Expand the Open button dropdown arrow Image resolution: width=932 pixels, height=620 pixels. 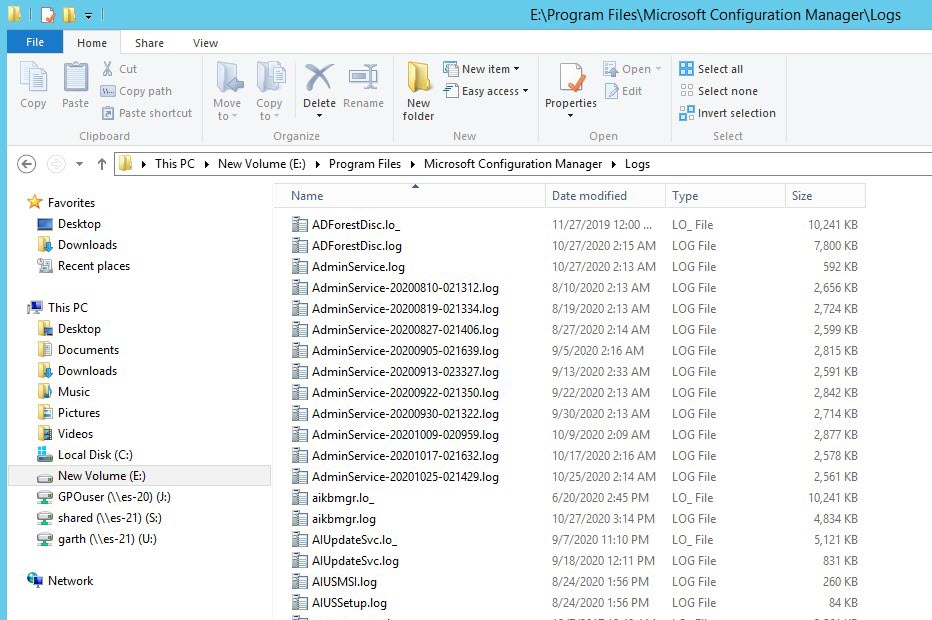pyautogui.click(x=659, y=69)
